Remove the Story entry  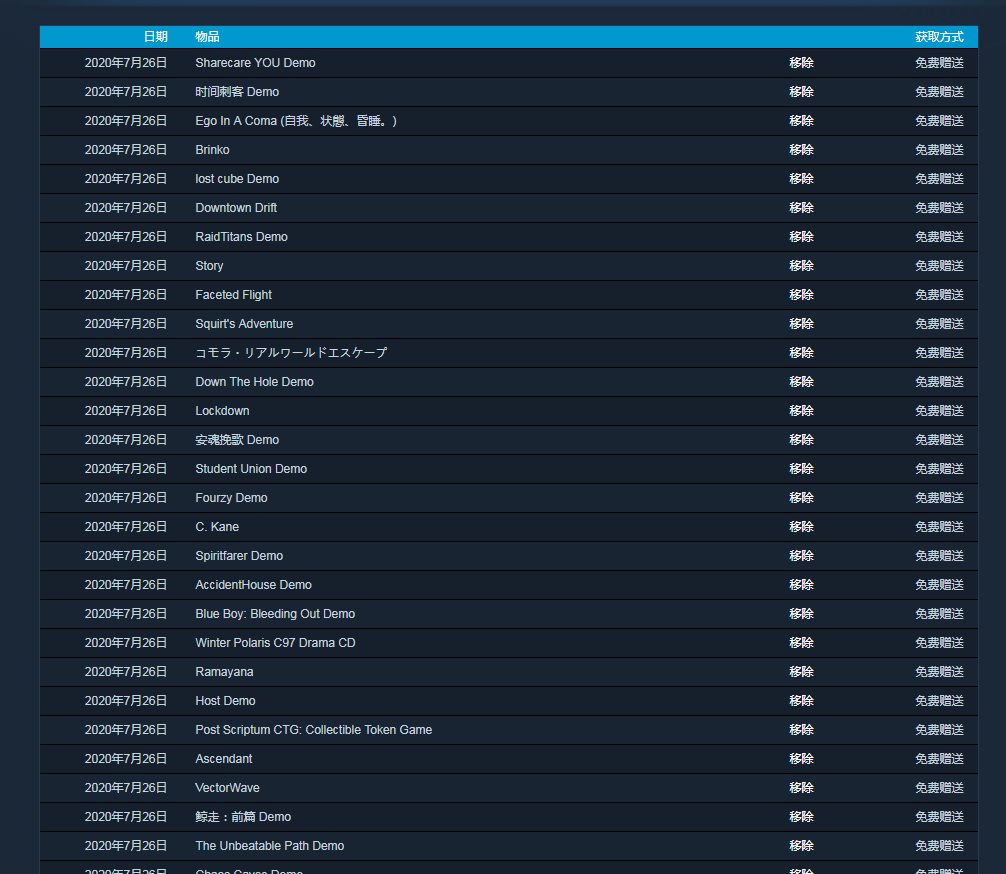point(801,266)
